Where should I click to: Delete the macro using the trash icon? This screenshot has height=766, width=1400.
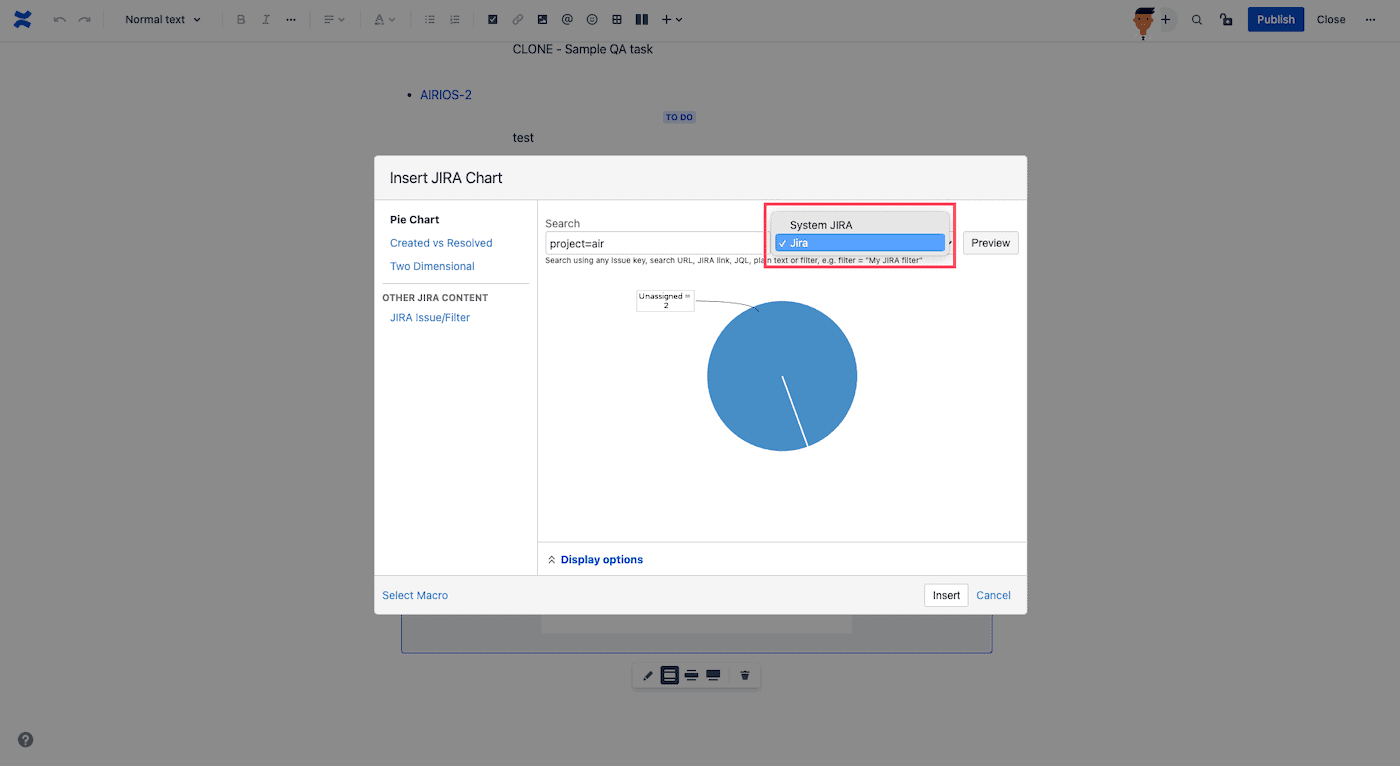[x=744, y=675]
